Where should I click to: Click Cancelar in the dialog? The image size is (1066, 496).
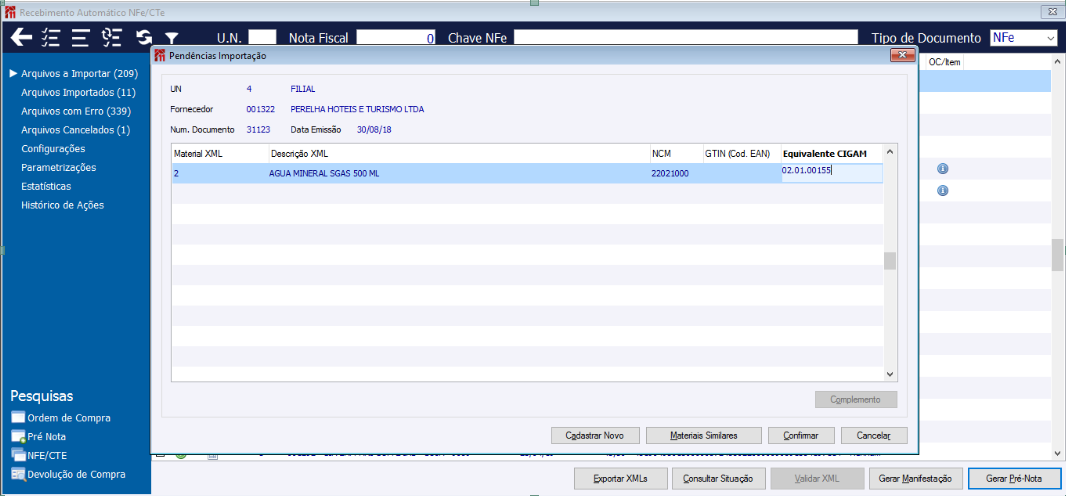coord(874,435)
